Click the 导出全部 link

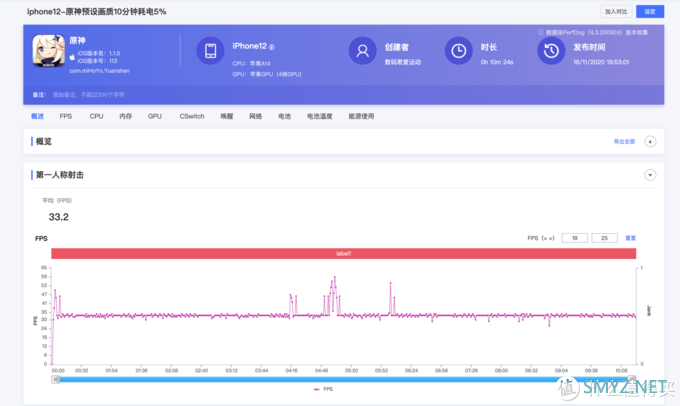tap(624, 141)
